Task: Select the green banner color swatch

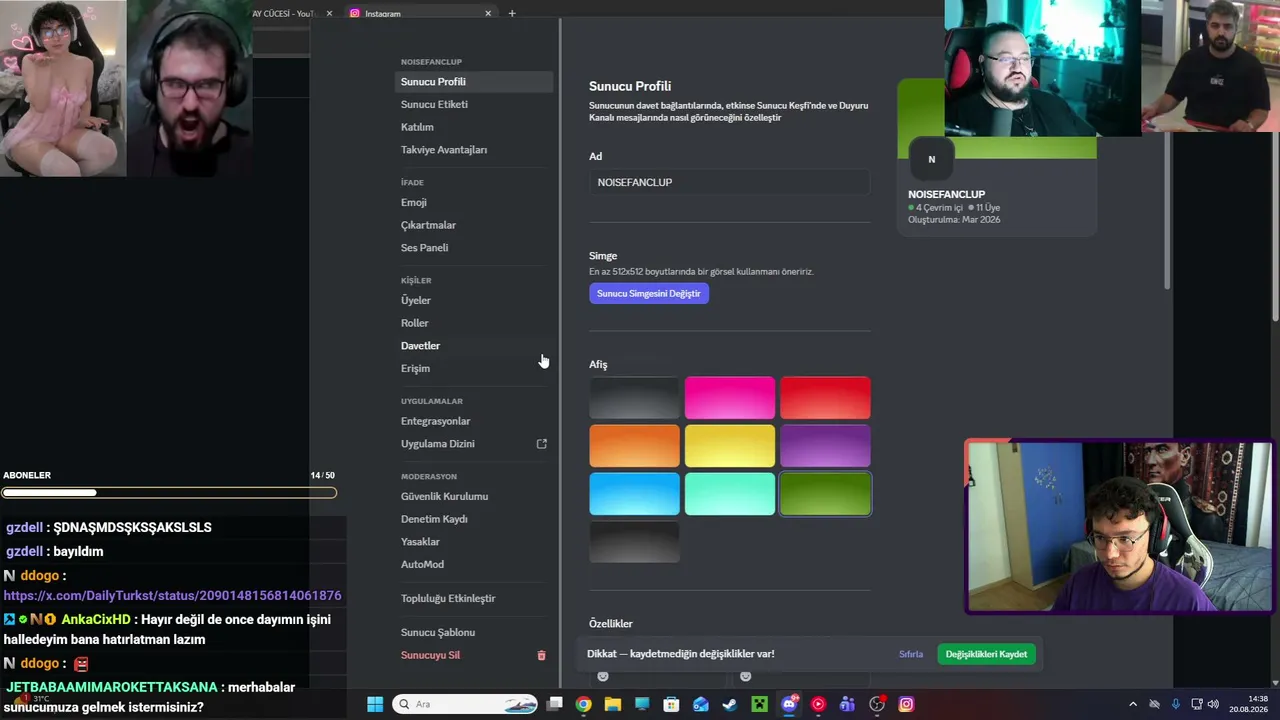Action: (x=825, y=494)
